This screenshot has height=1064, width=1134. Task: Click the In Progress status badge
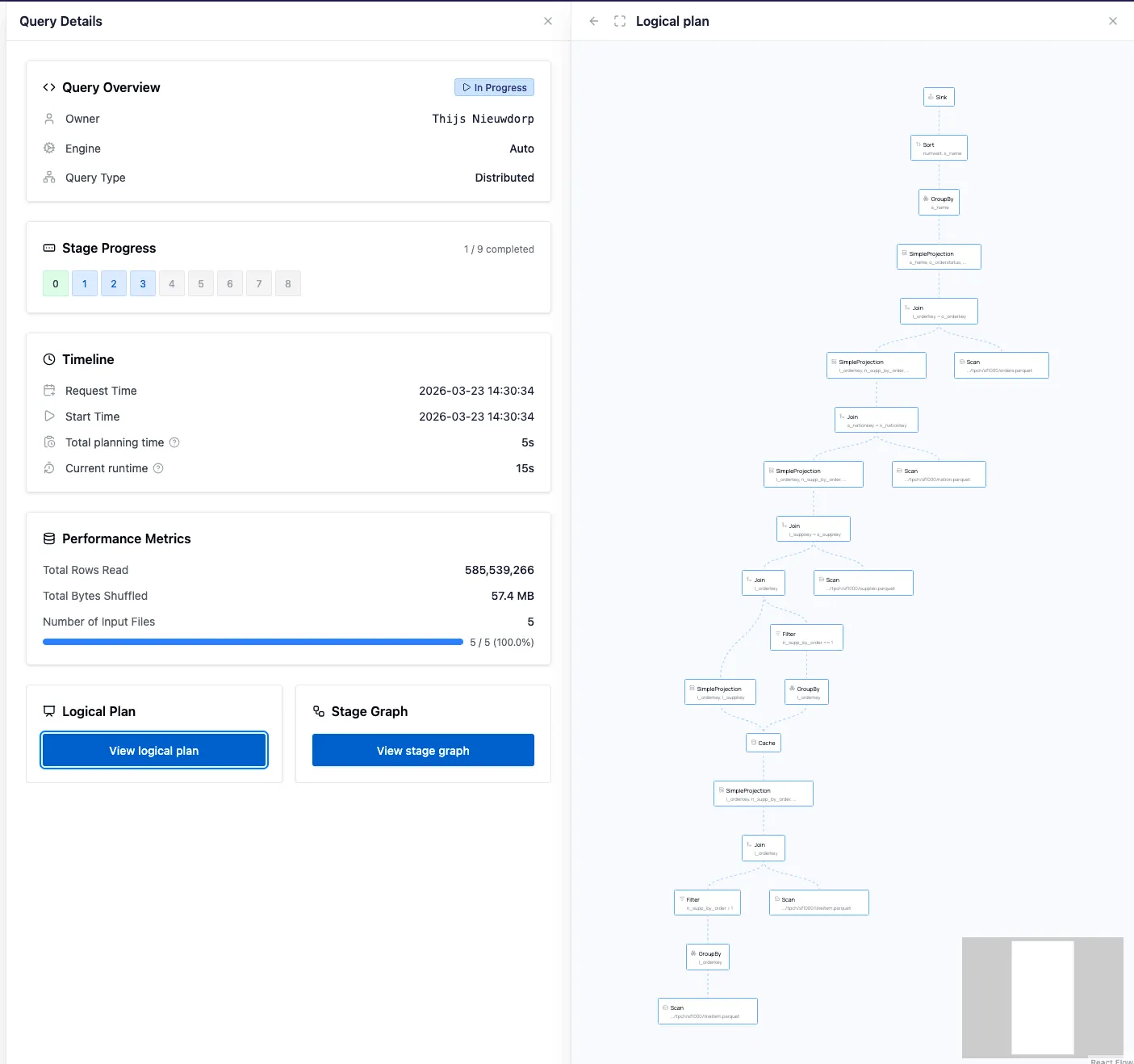(x=494, y=87)
